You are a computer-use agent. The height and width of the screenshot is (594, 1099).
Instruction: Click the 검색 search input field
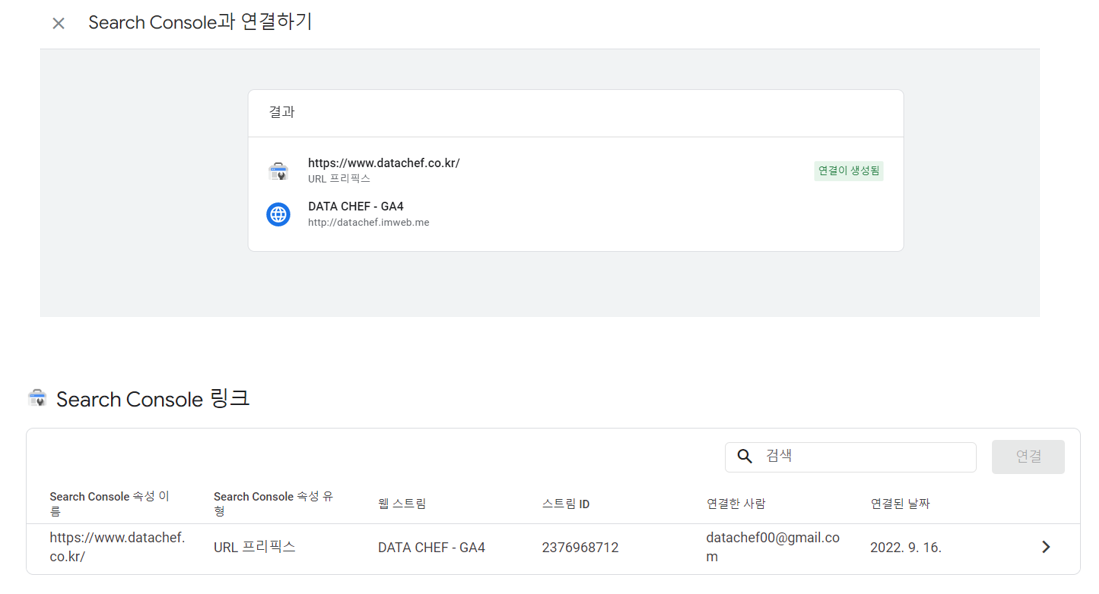coord(865,456)
